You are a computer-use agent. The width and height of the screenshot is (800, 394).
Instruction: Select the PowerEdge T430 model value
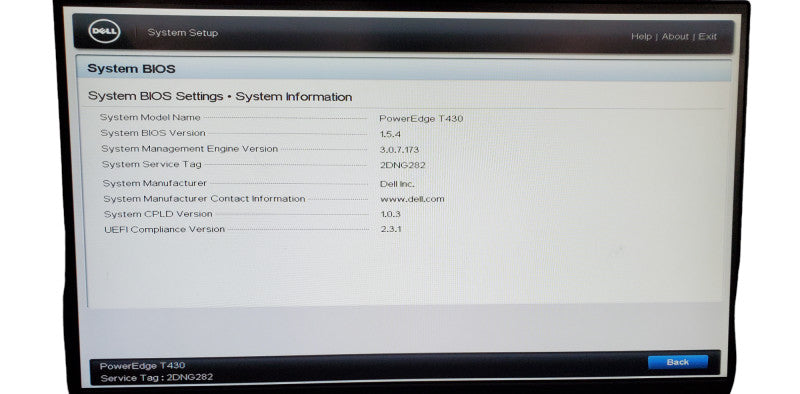click(x=421, y=118)
